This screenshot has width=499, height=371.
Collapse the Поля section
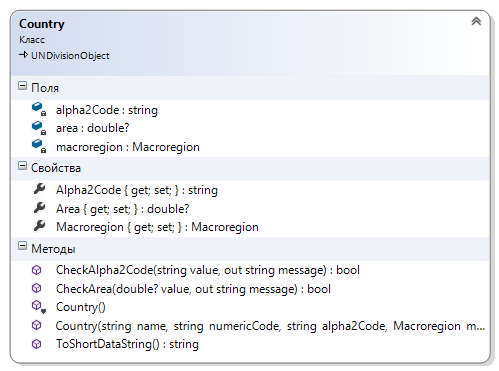pyautogui.click(x=22, y=86)
